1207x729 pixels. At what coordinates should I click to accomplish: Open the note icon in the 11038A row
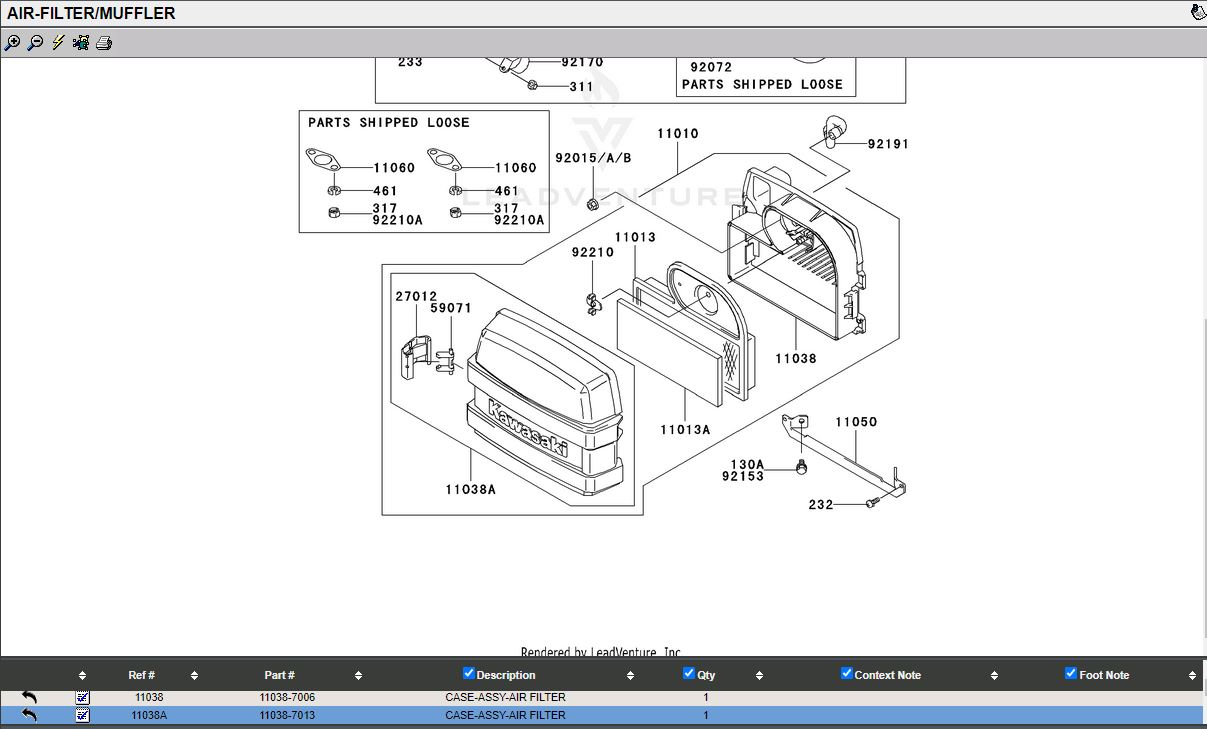click(82, 715)
